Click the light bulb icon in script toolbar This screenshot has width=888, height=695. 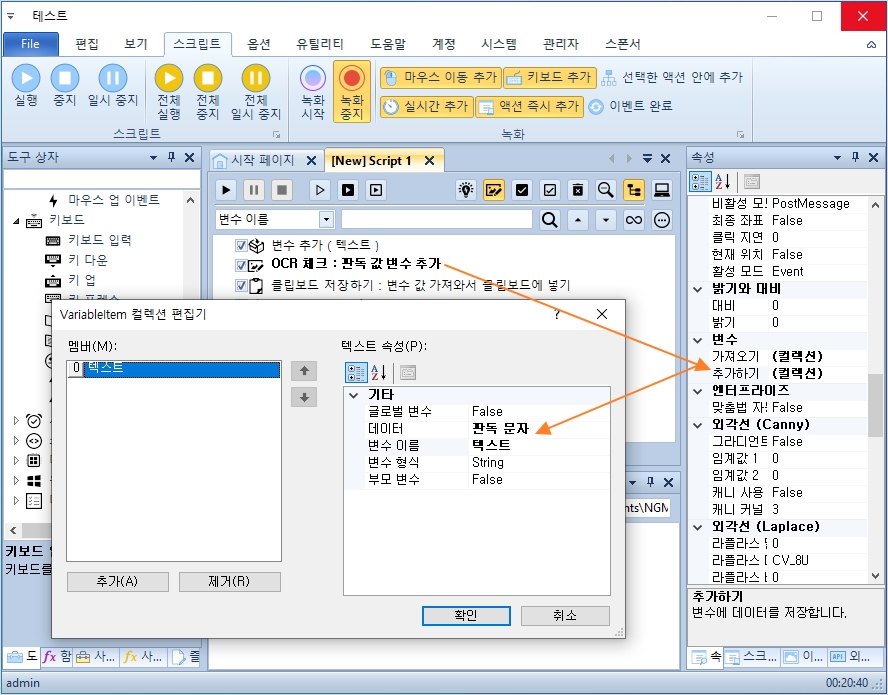coord(466,190)
